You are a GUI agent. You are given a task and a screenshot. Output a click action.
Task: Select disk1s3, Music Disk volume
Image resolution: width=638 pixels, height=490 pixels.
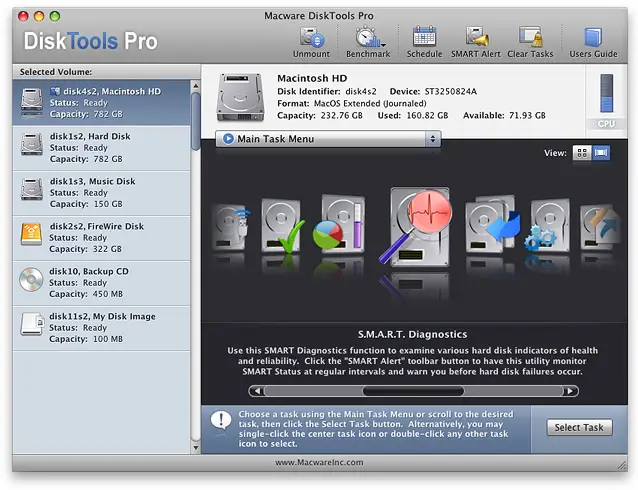[101, 193]
